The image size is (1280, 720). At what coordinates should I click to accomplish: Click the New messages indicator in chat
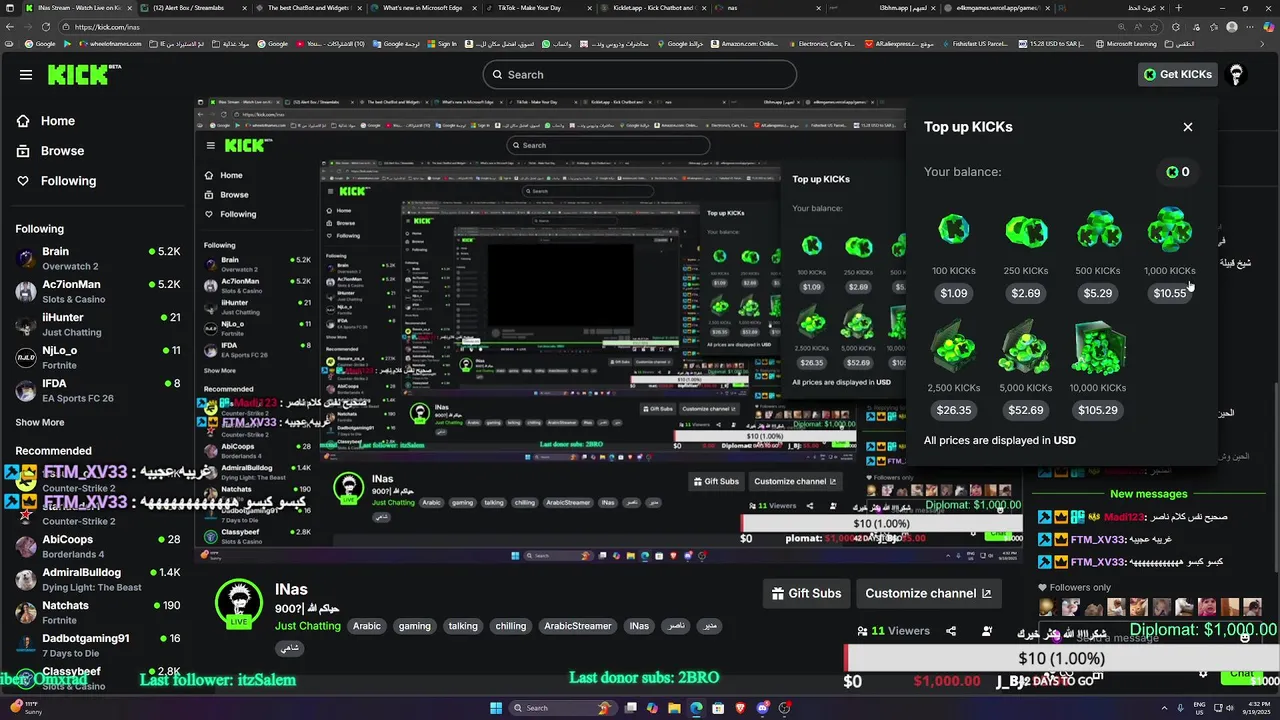pyautogui.click(x=1148, y=494)
